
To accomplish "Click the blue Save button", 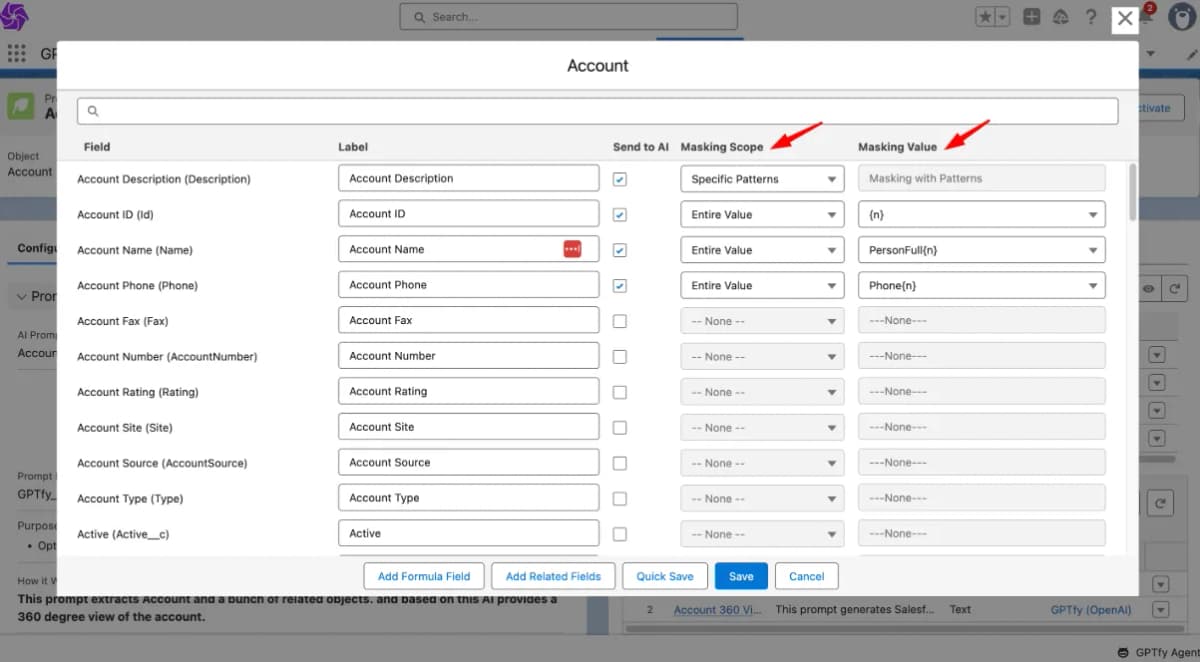I will pyautogui.click(x=741, y=576).
